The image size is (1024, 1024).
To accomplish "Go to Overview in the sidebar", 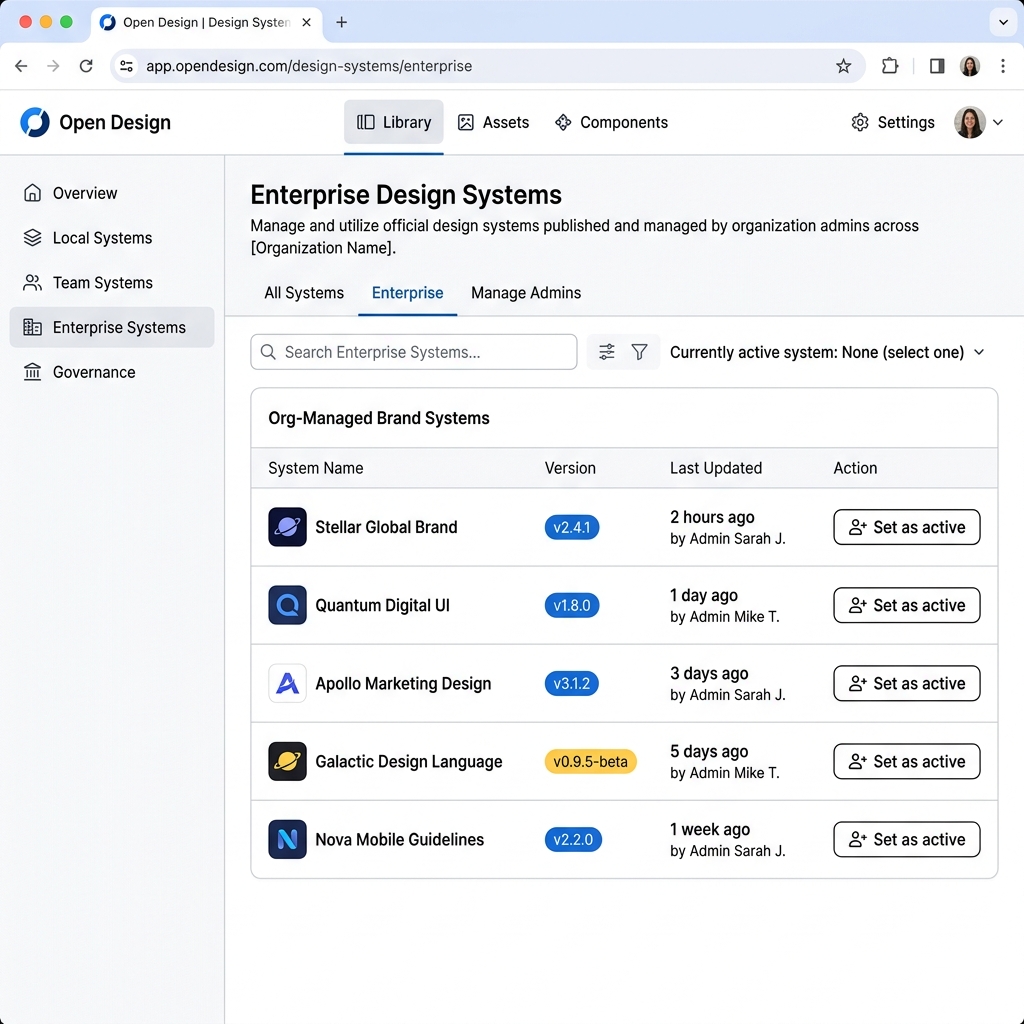I will tap(112, 193).
